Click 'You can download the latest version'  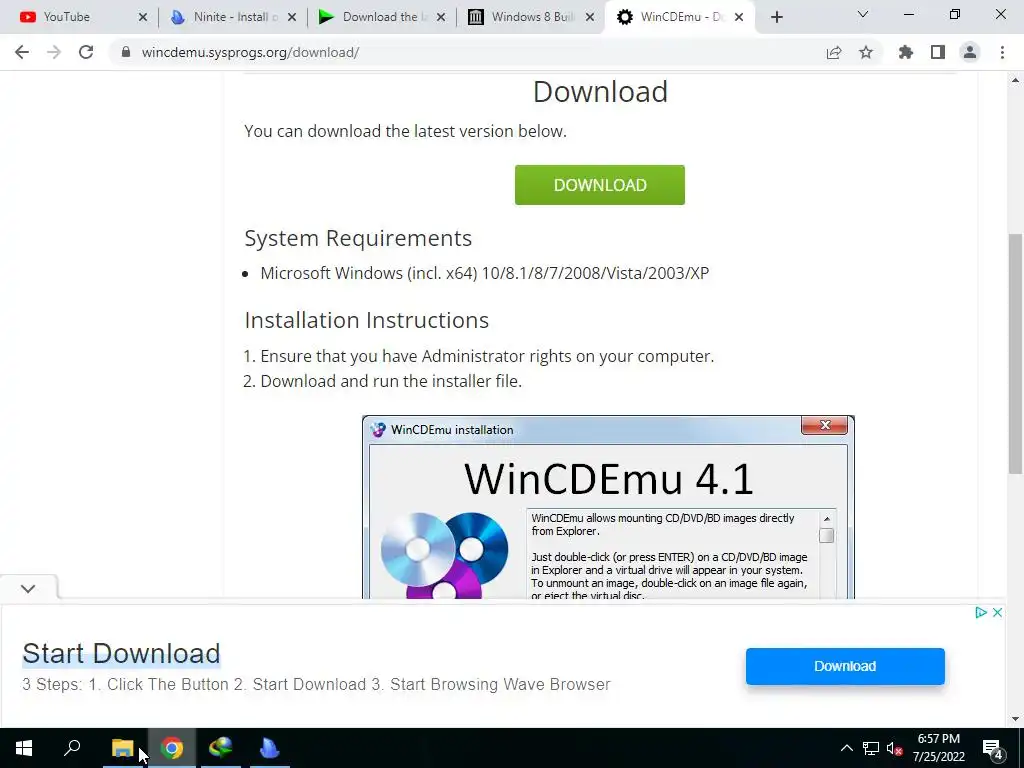pyautogui.click(x=405, y=131)
